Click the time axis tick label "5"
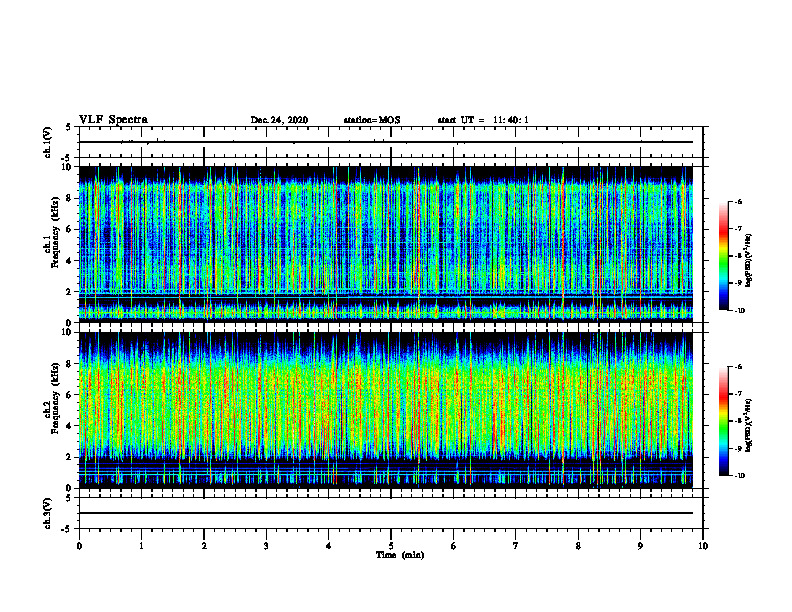This screenshot has width=792, height=612. point(391,546)
